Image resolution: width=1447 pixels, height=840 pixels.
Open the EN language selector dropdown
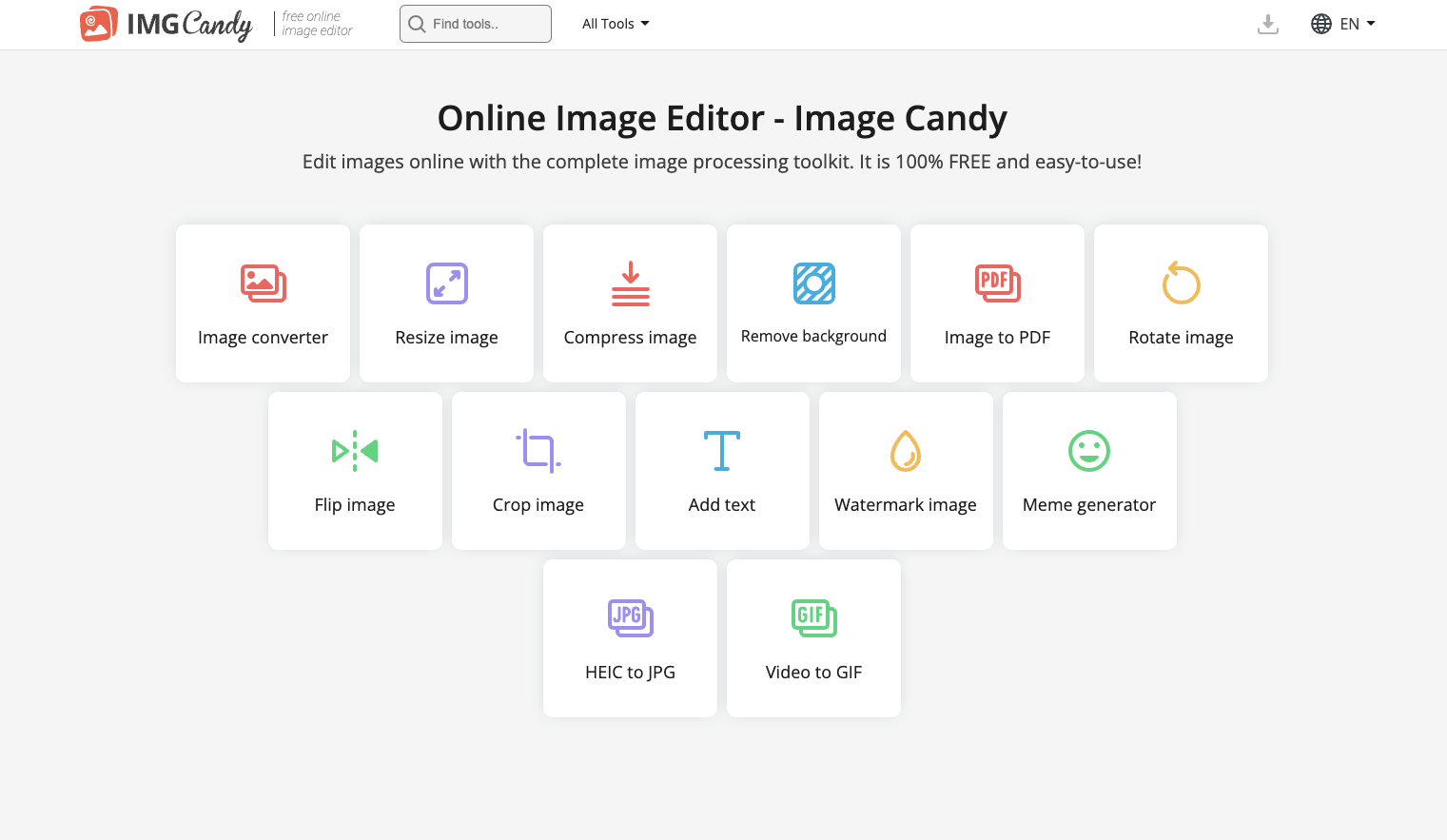[x=1358, y=24]
